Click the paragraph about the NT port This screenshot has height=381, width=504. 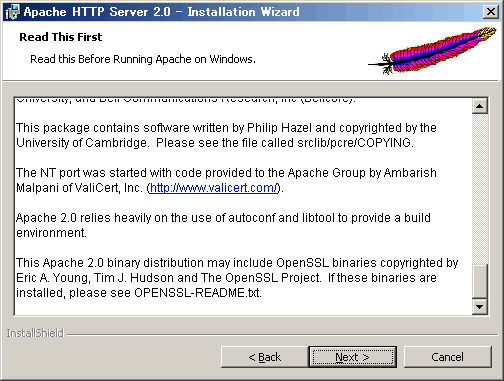coord(226,180)
